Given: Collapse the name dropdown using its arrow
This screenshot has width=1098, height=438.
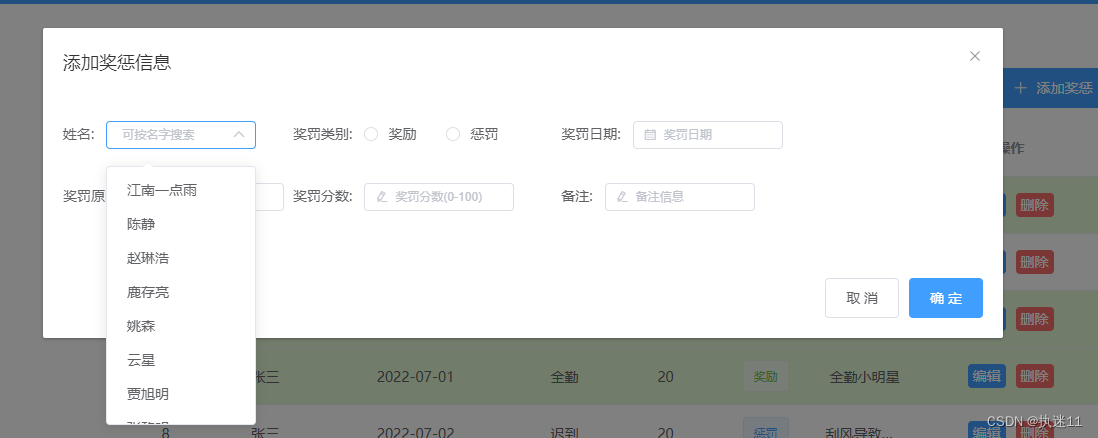Looking at the screenshot, I should point(239,135).
